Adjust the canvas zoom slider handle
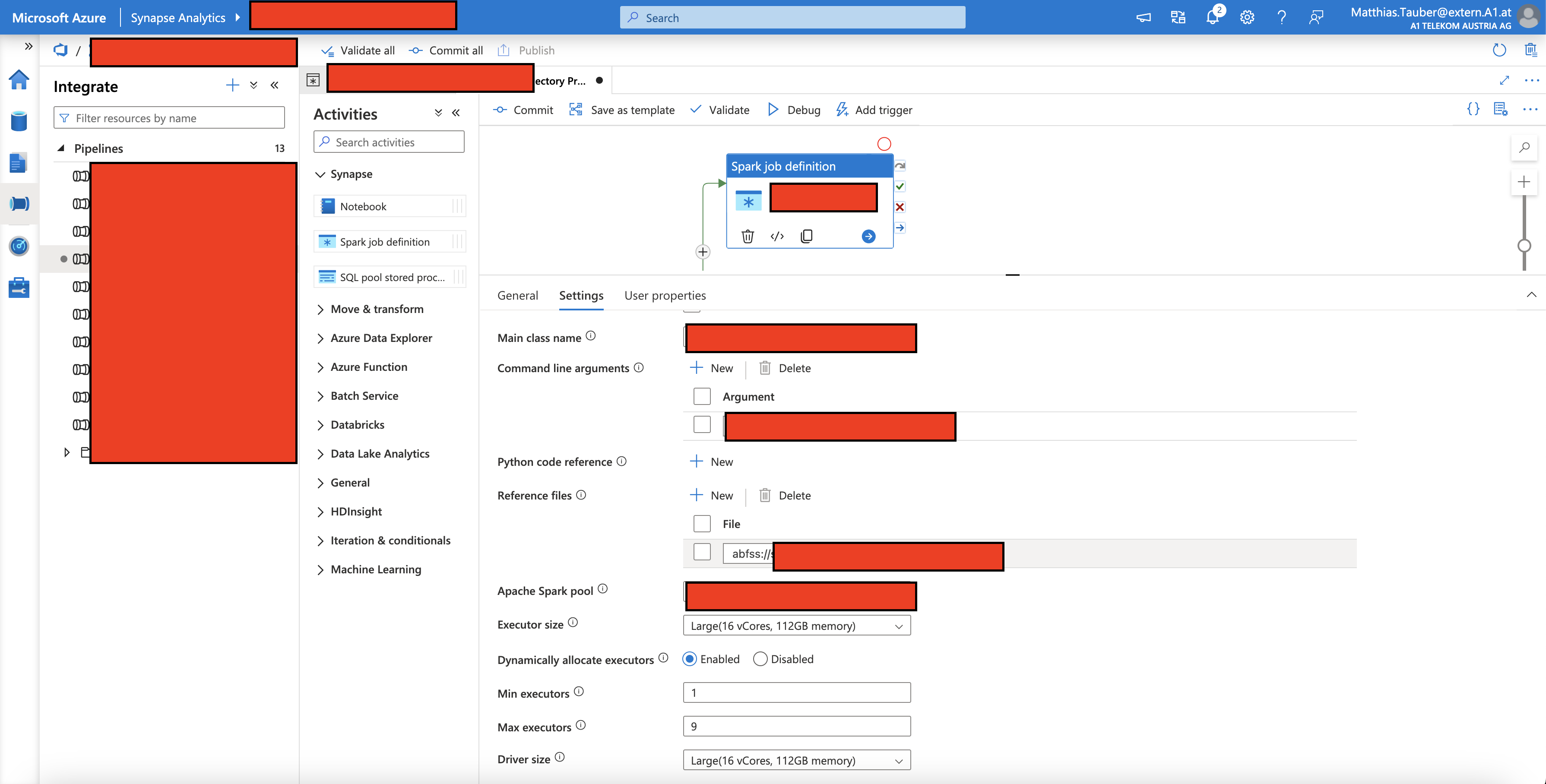The width and height of the screenshot is (1546, 784). point(1524,245)
